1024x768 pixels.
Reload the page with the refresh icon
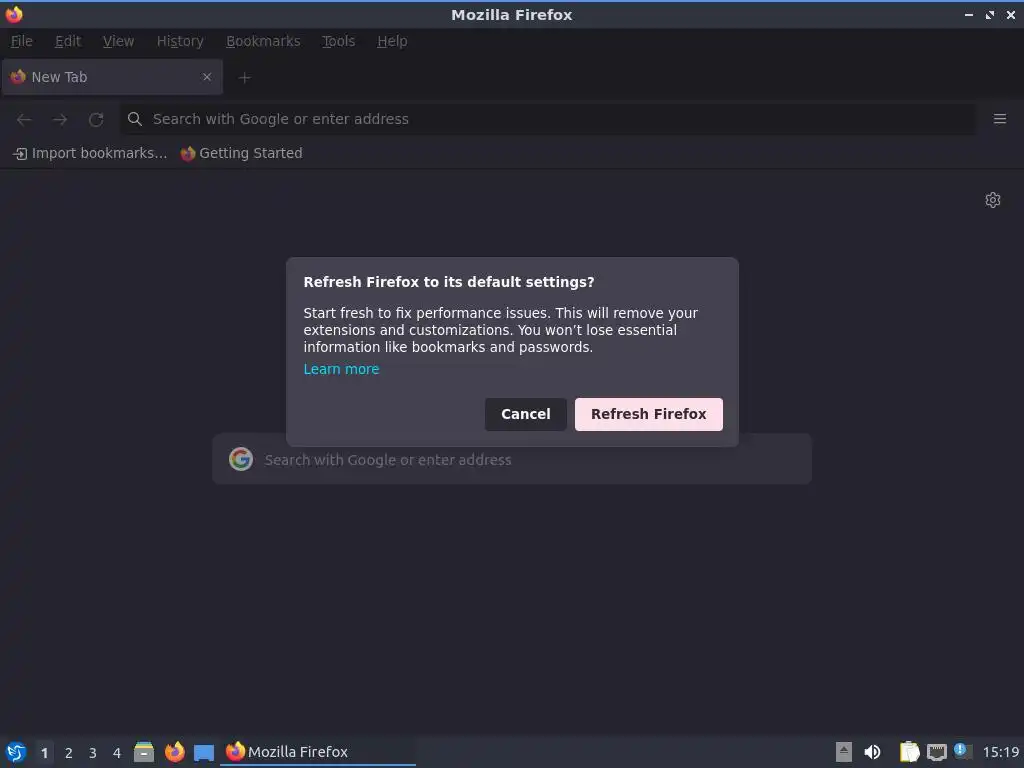(x=96, y=119)
